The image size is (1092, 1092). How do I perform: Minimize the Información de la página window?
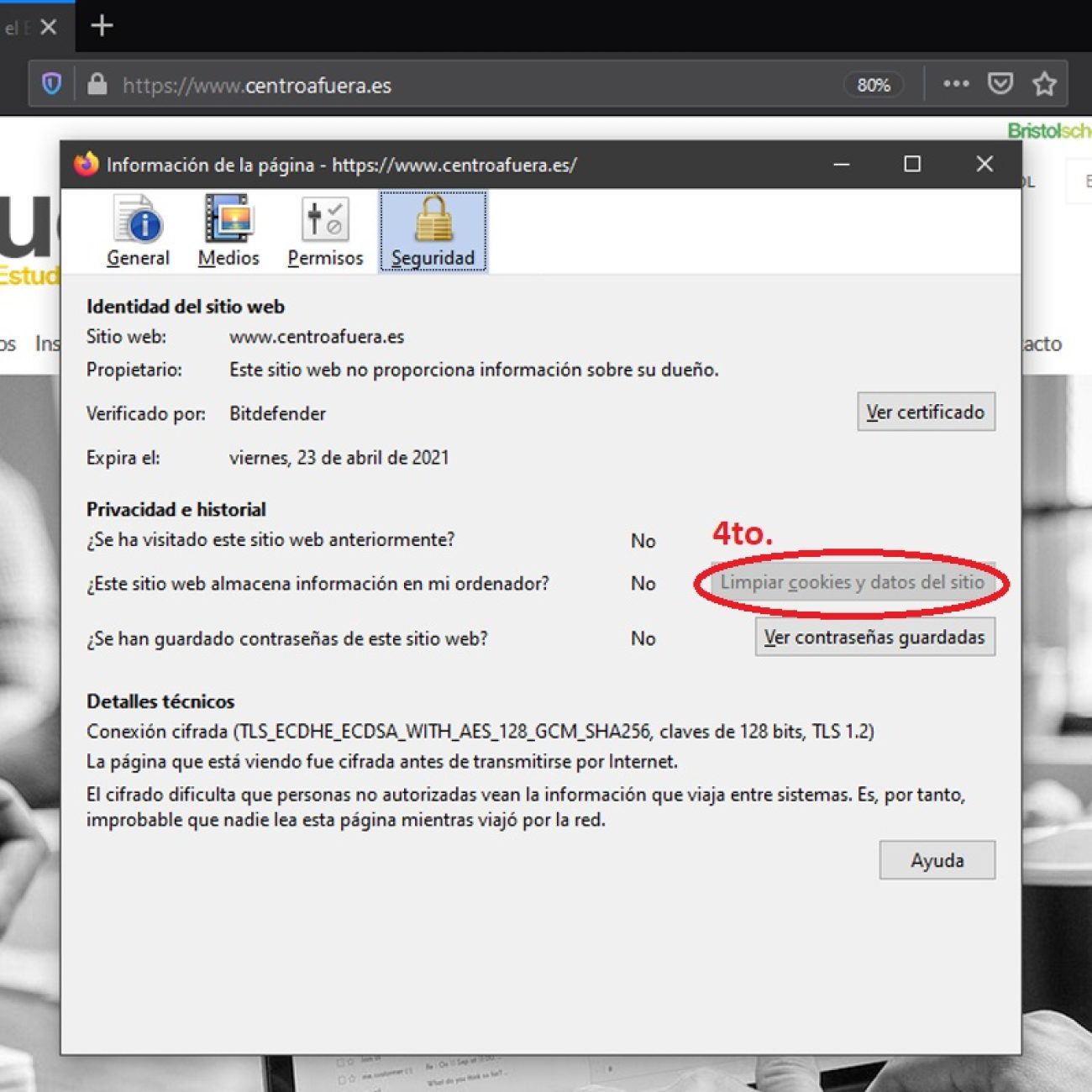(x=841, y=164)
